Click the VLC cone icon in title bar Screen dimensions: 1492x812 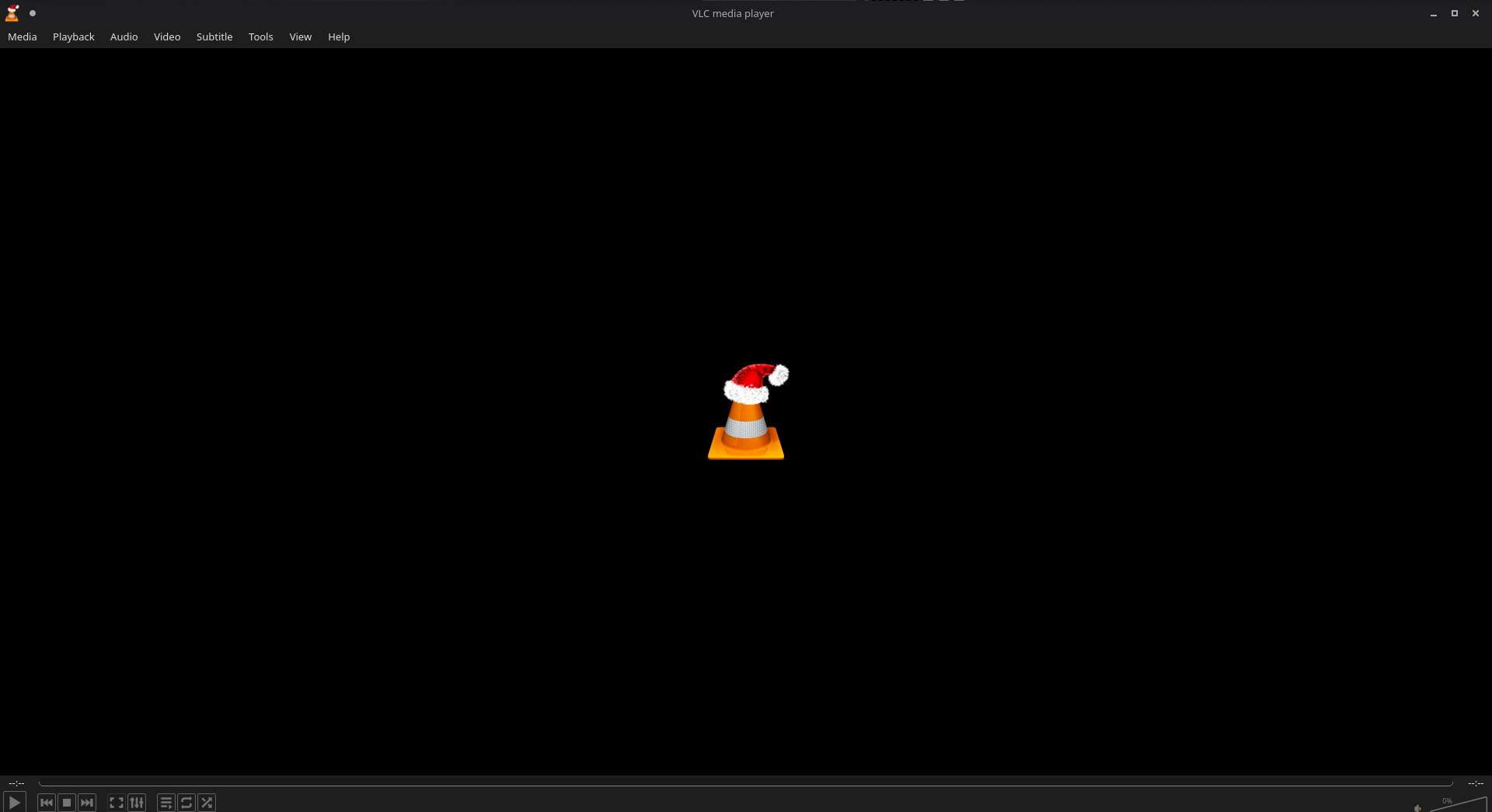[12, 13]
